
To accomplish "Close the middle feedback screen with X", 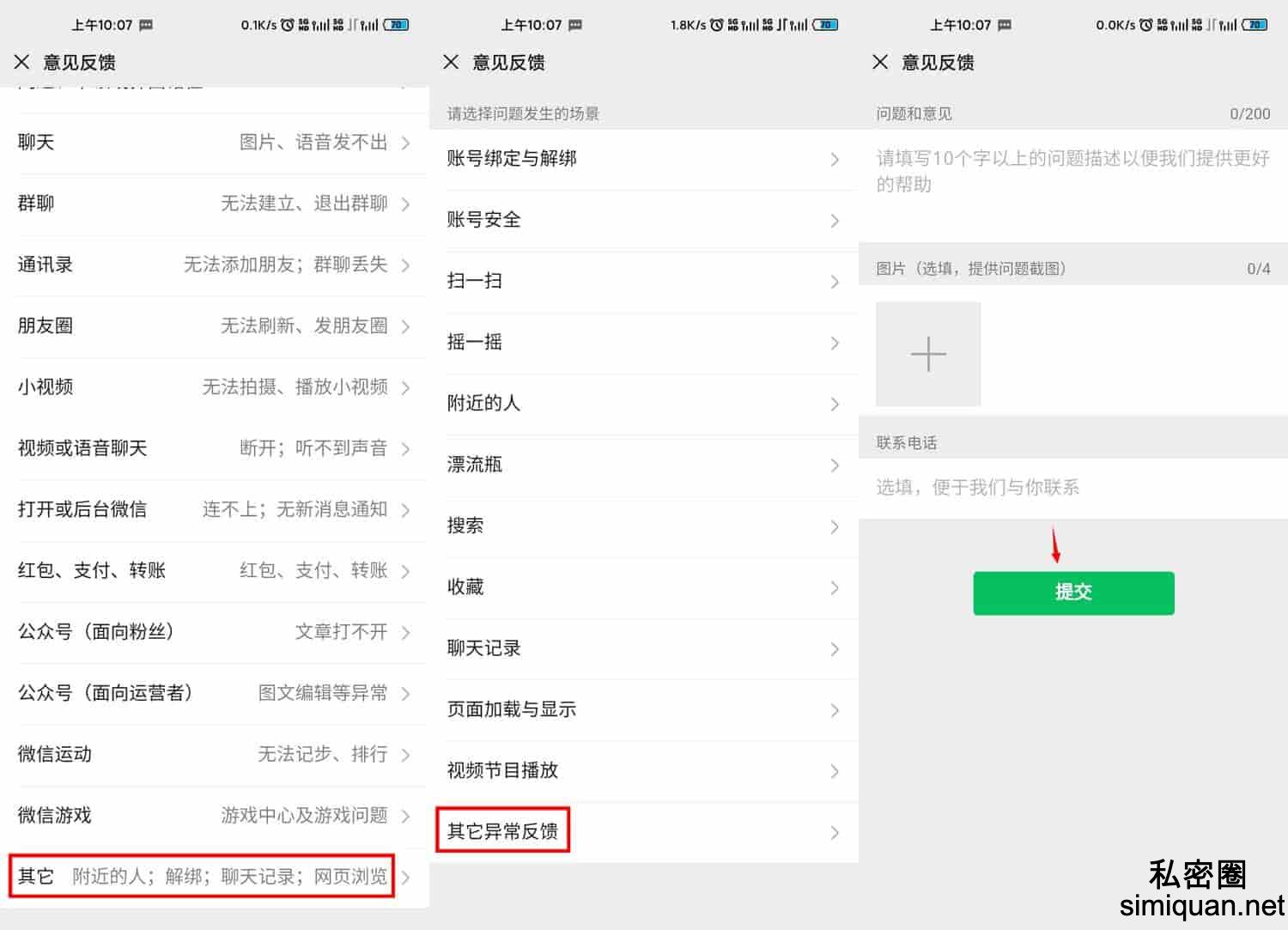I will 452,62.
